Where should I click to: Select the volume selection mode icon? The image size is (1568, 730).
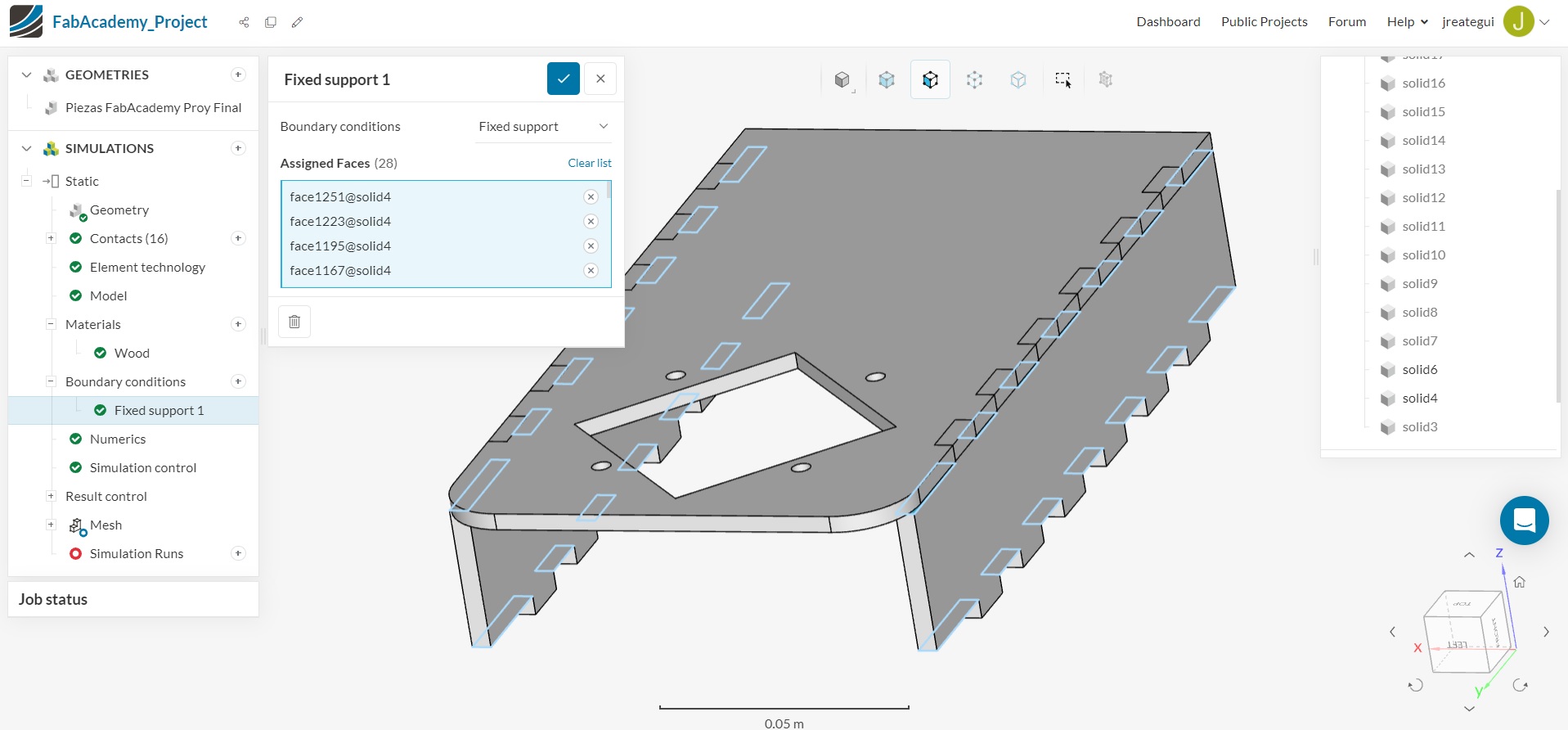tap(887, 79)
